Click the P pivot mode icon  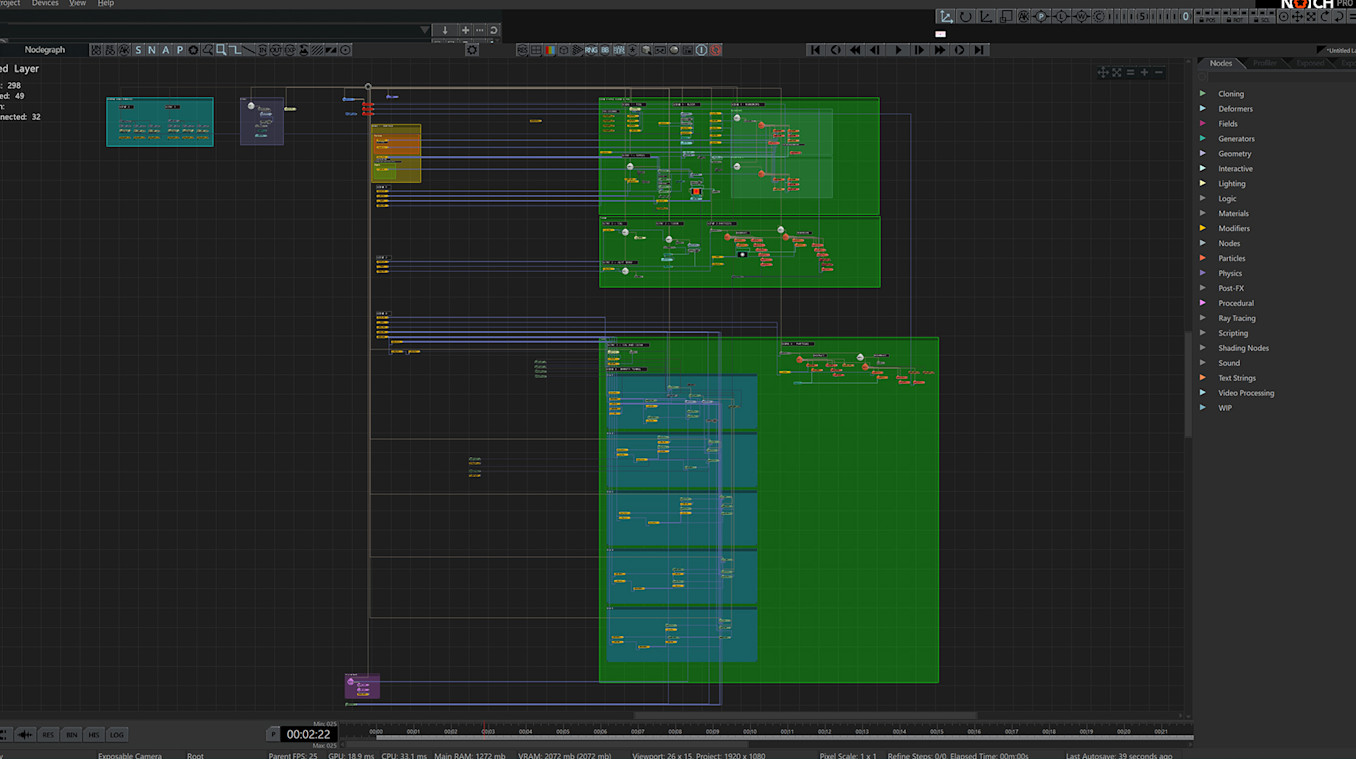tap(1041, 17)
